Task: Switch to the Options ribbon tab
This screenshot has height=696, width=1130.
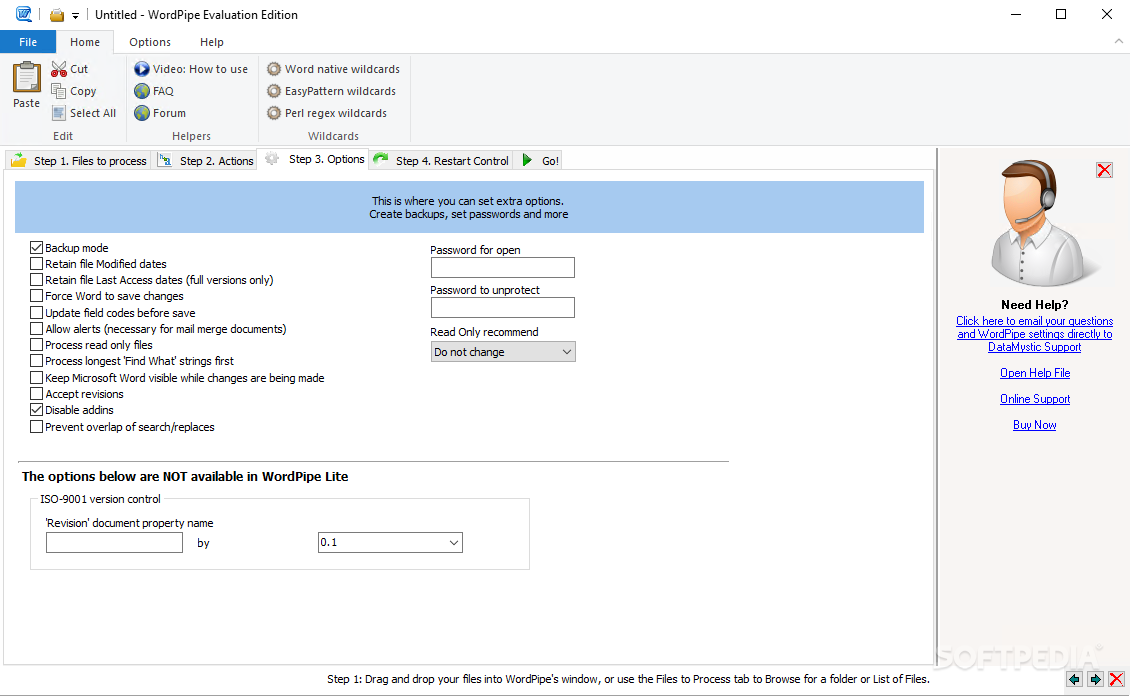Action: pyautogui.click(x=150, y=42)
